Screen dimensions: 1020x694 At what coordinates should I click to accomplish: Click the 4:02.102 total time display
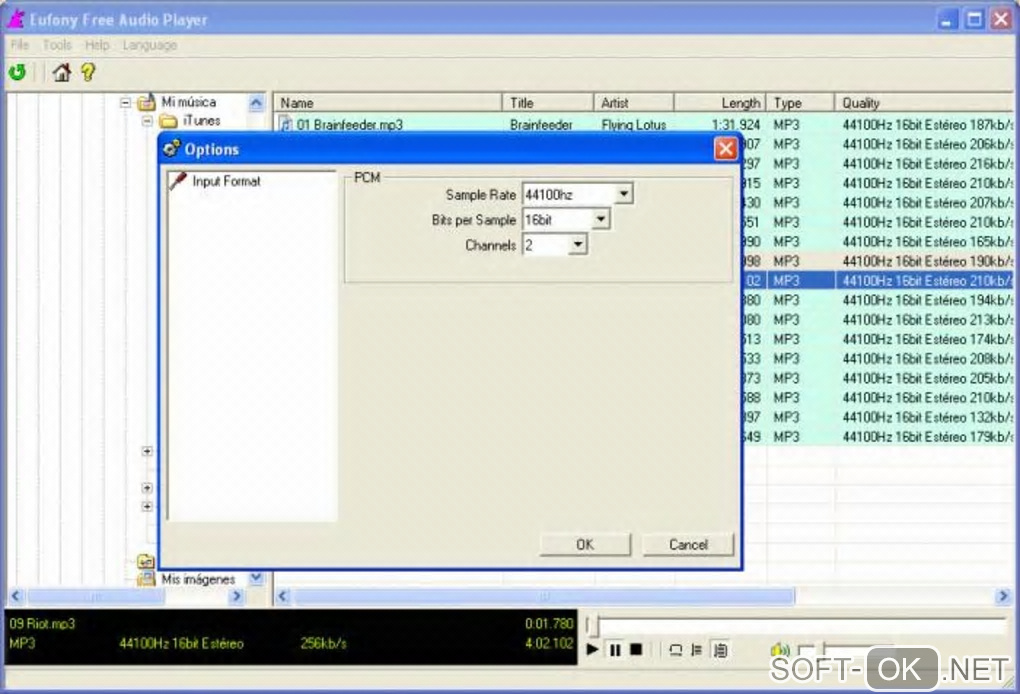(x=549, y=644)
